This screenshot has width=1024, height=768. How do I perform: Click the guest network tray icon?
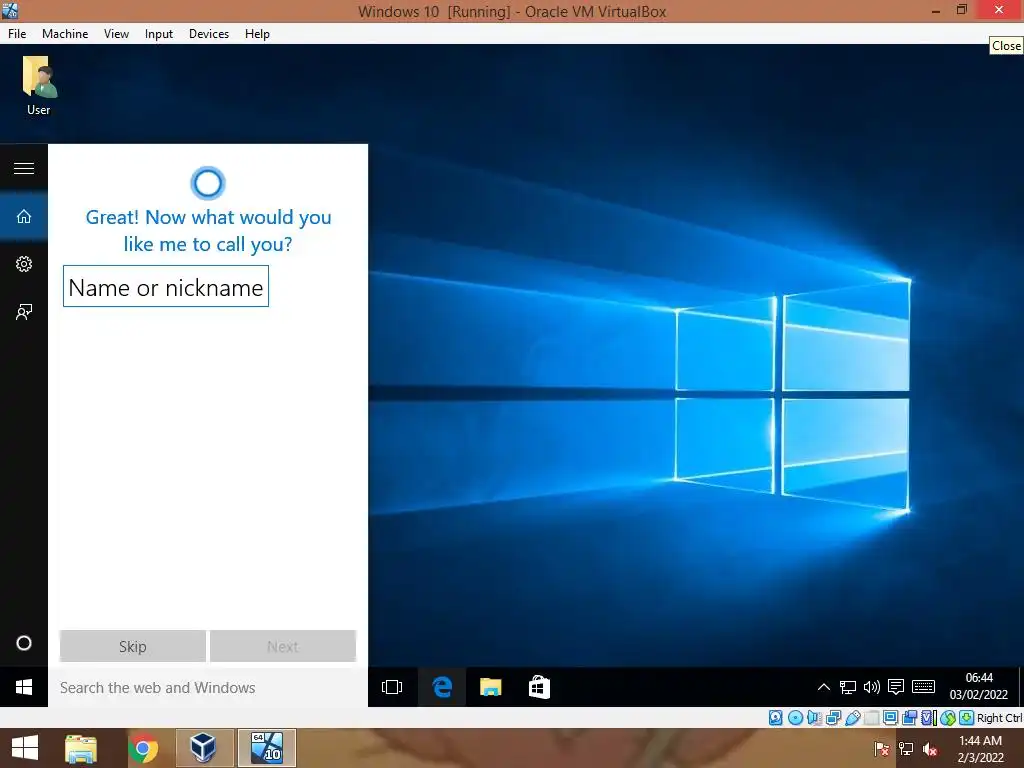(x=848, y=687)
